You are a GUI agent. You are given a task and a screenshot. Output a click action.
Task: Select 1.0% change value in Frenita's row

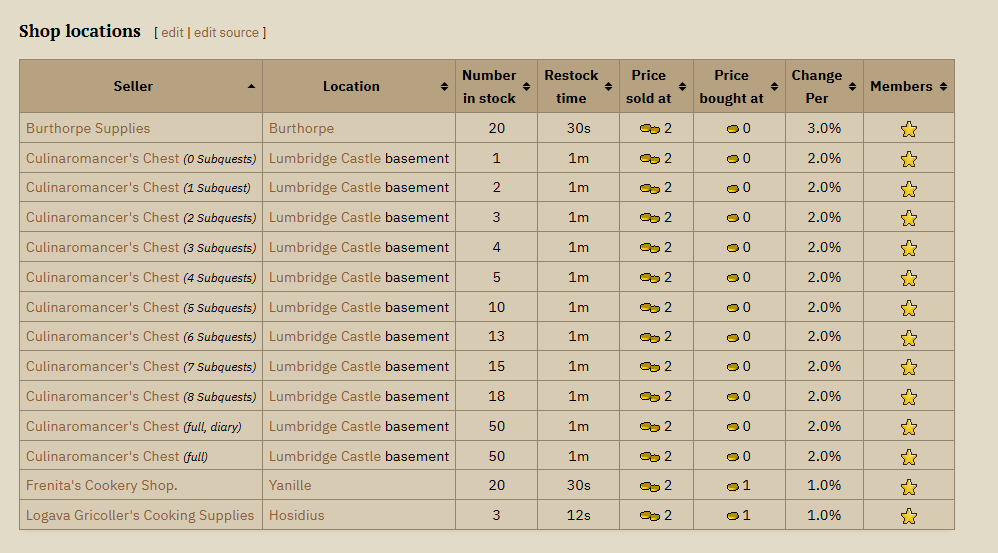coord(824,486)
